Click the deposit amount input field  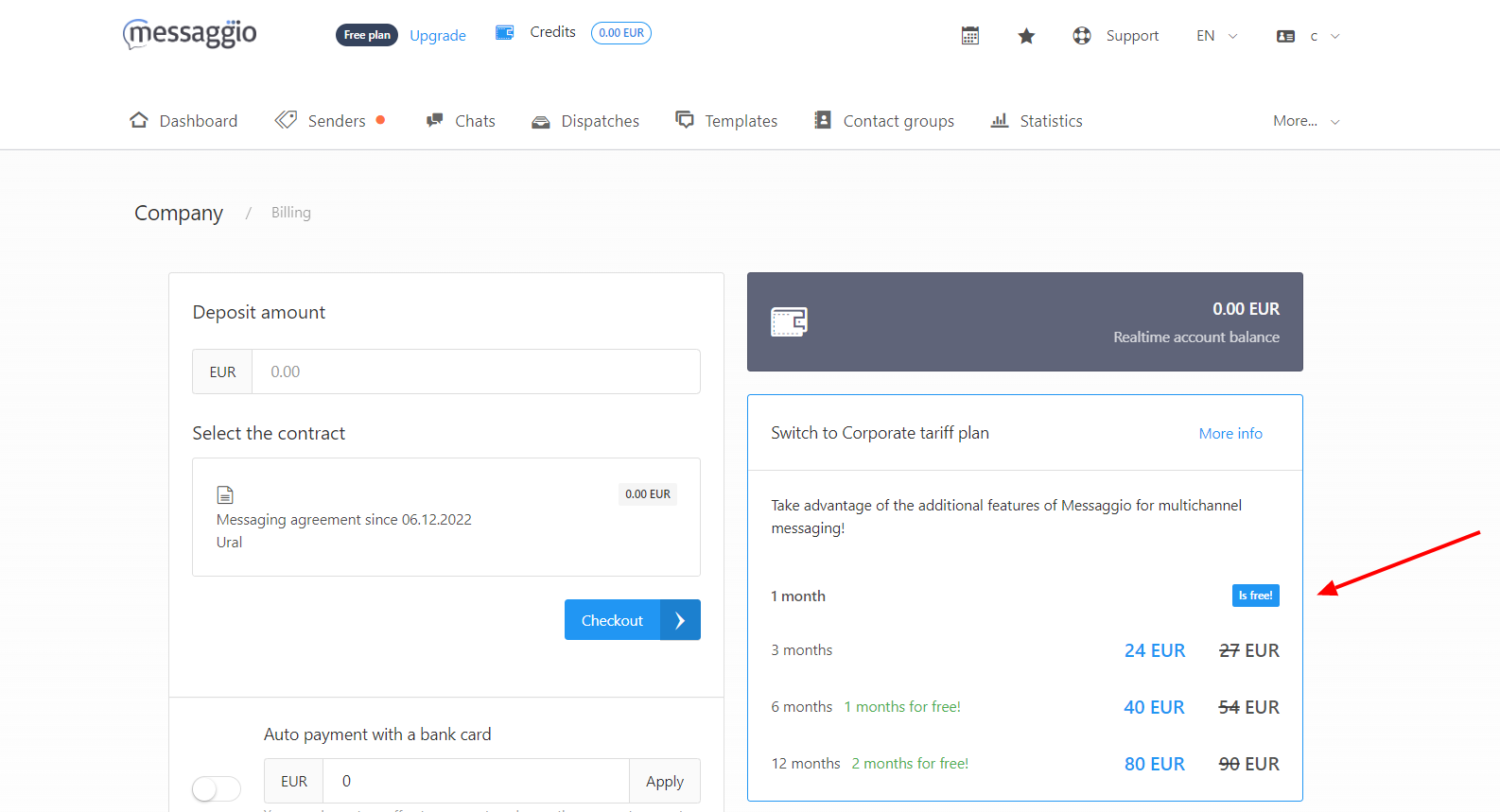tap(476, 371)
